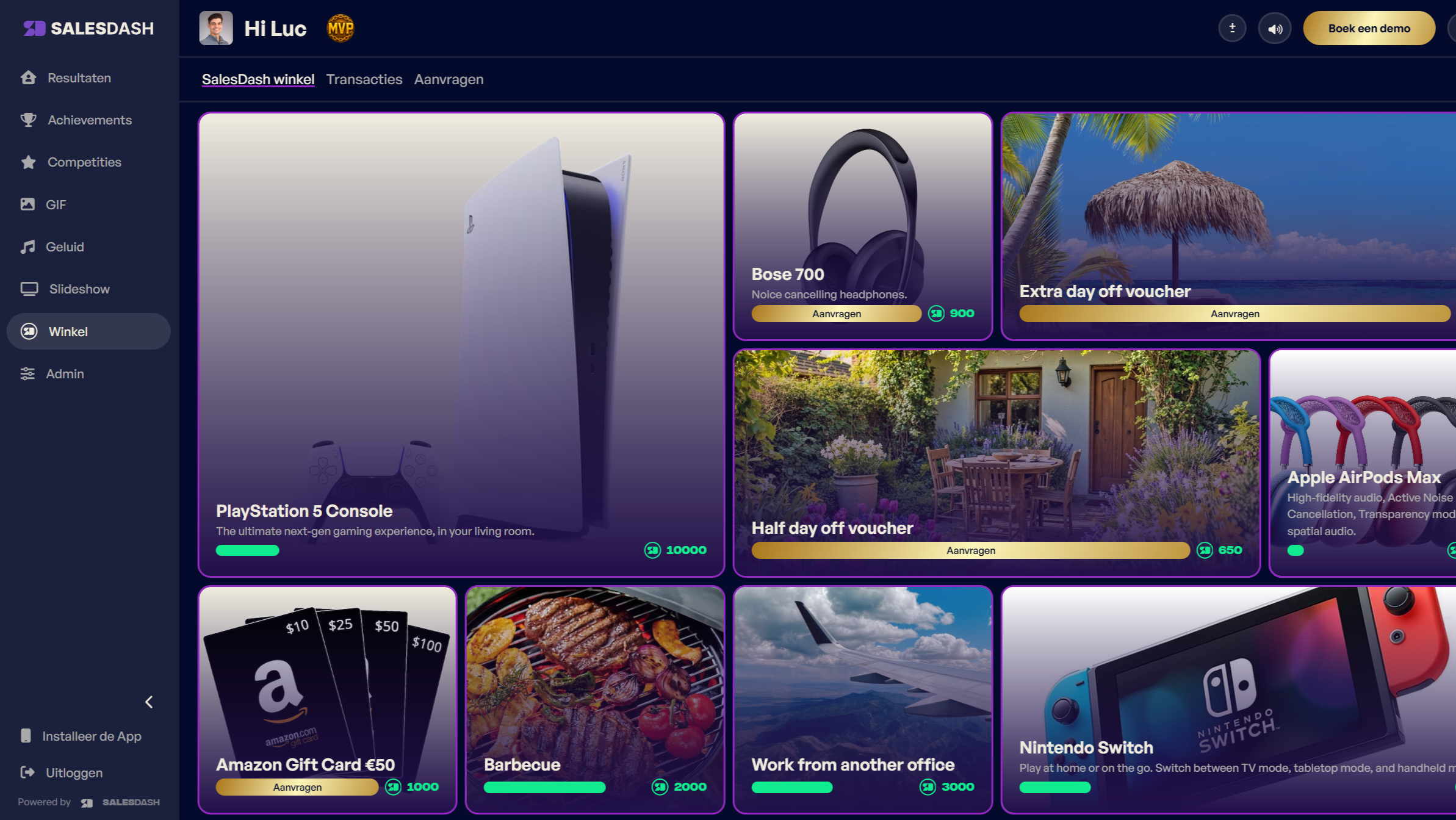Open Admin settings sliders icon
The width and height of the screenshot is (1456, 820).
tap(27, 373)
